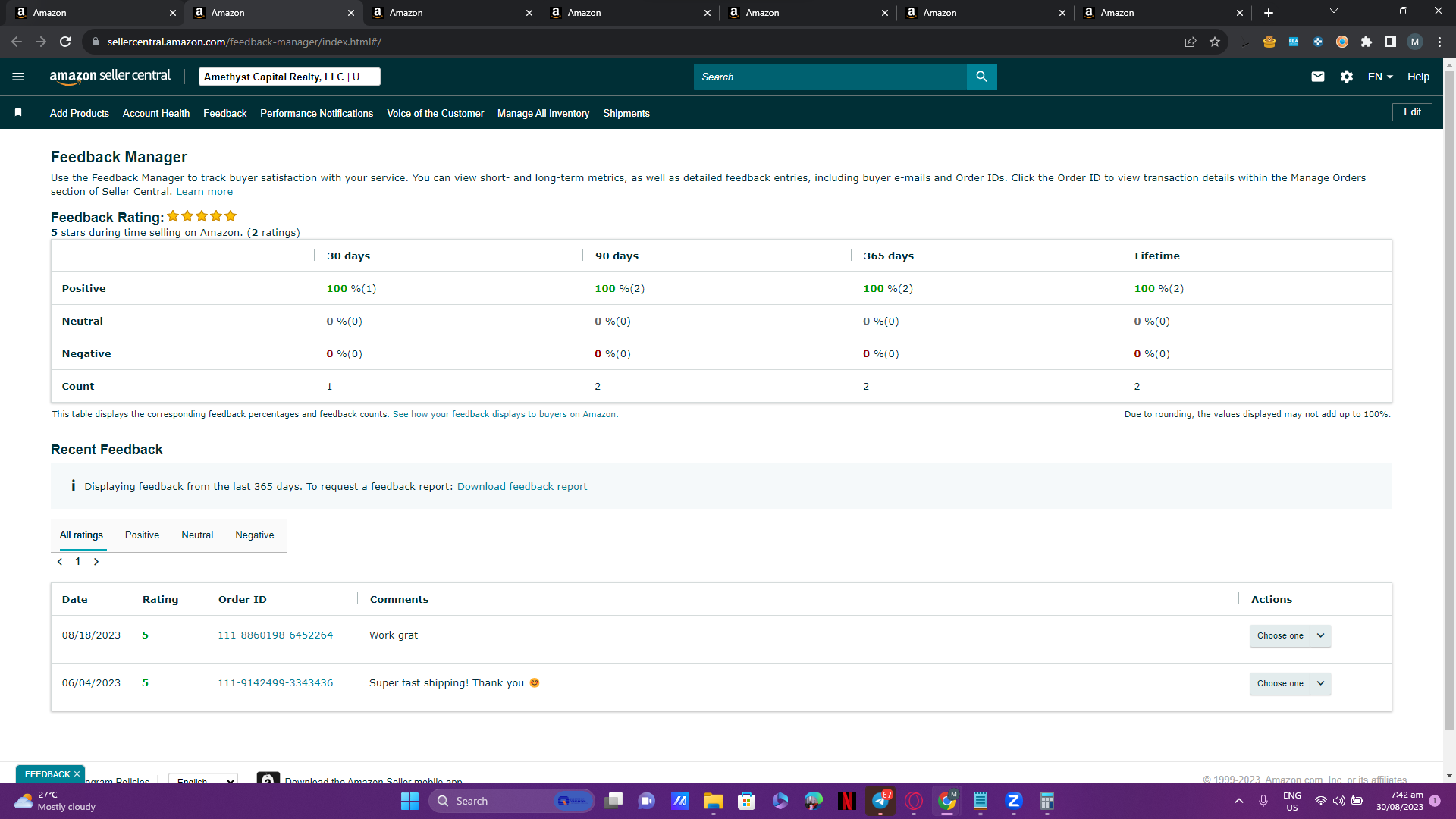Image resolution: width=1456 pixels, height=819 pixels.
Task: Go back in browser history
Action: click(x=17, y=42)
